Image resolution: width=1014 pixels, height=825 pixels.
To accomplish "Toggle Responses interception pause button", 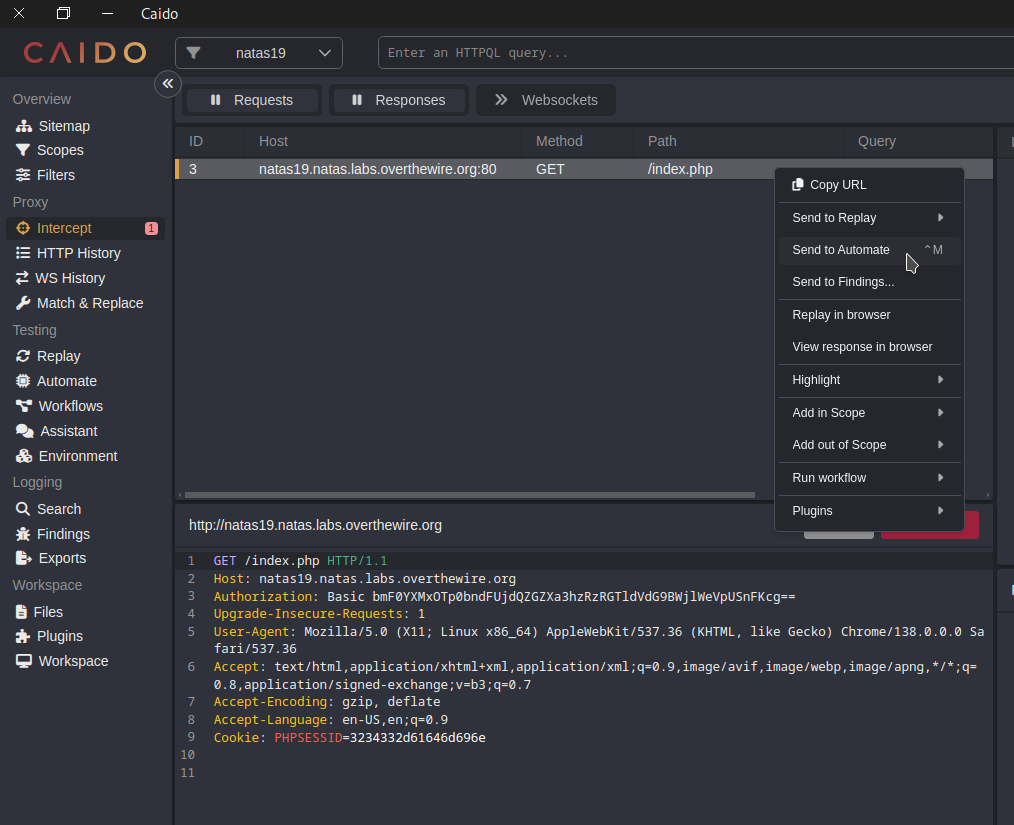I will click(398, 100).
